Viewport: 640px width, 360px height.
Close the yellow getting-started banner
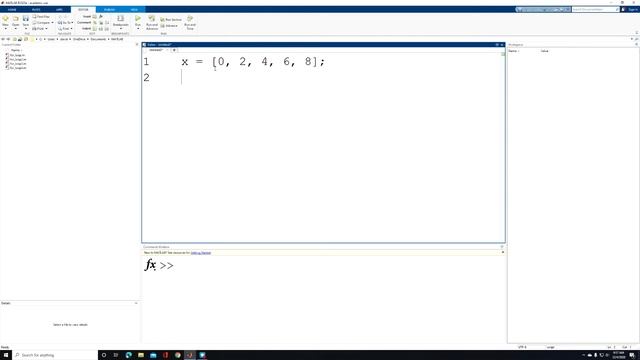coord(502,253)
